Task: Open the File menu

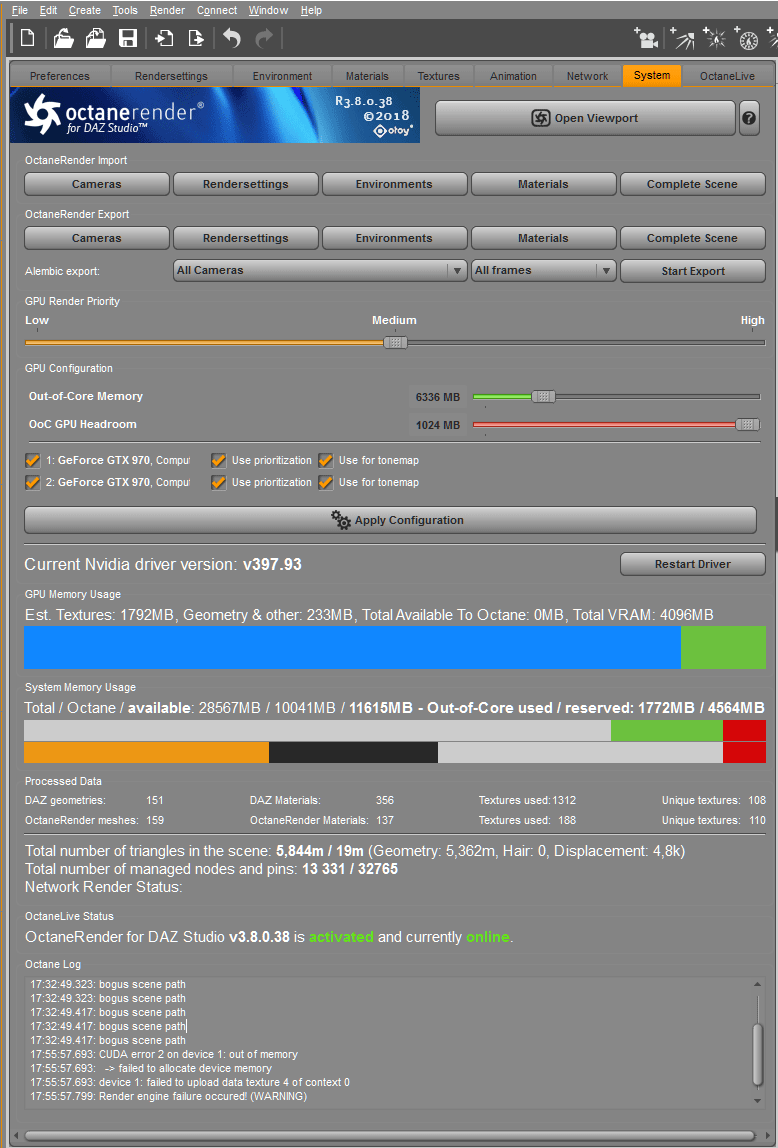Action: coord(20,10)
